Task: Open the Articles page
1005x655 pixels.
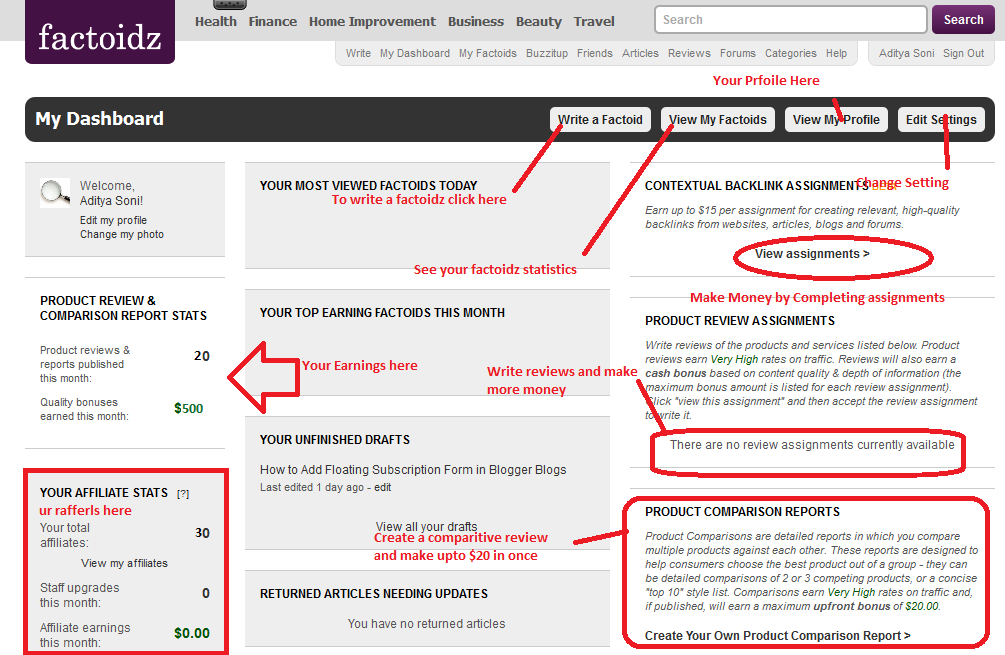Action: click(x=640, y=53)
